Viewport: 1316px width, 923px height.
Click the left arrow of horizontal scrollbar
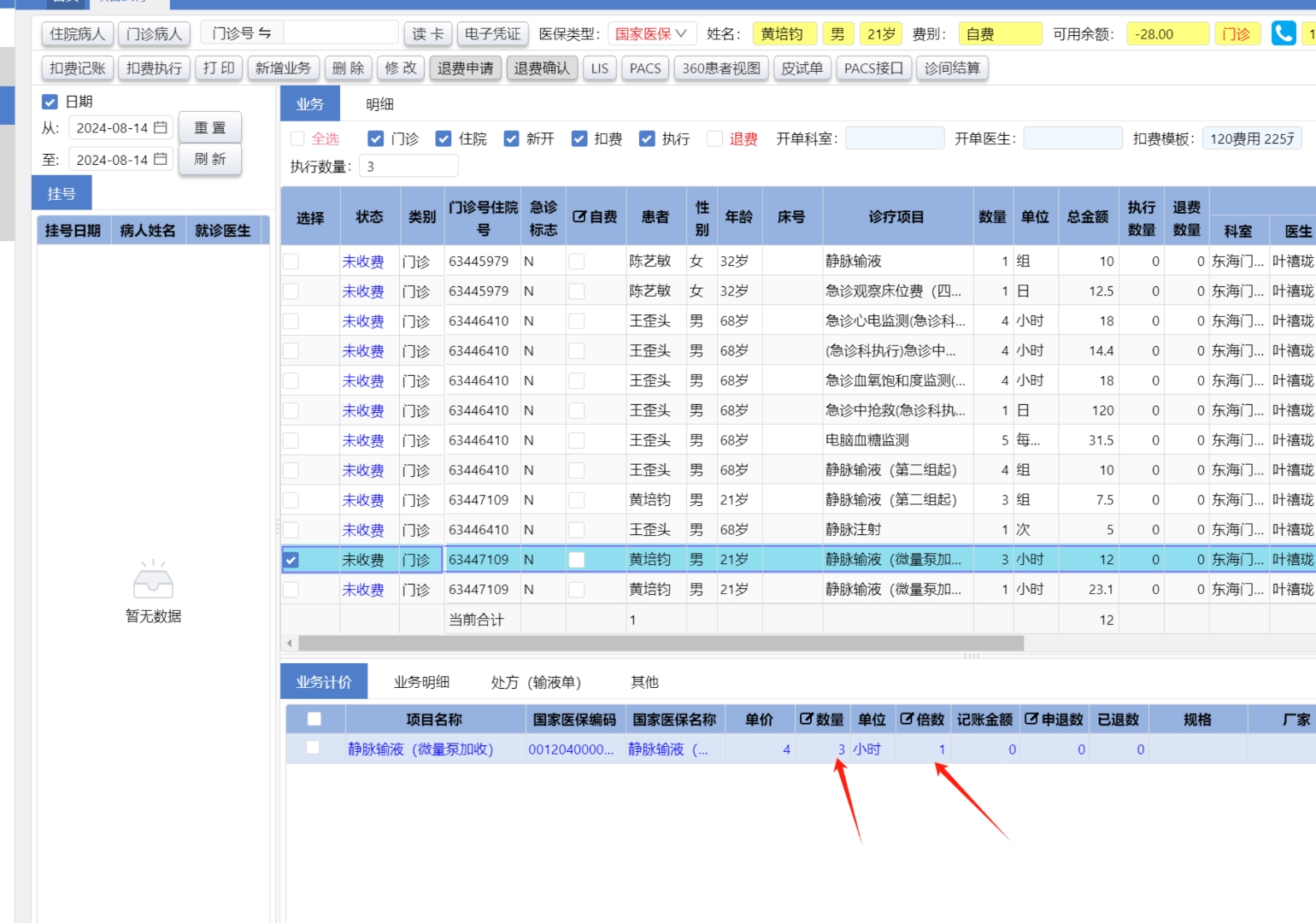290,643
